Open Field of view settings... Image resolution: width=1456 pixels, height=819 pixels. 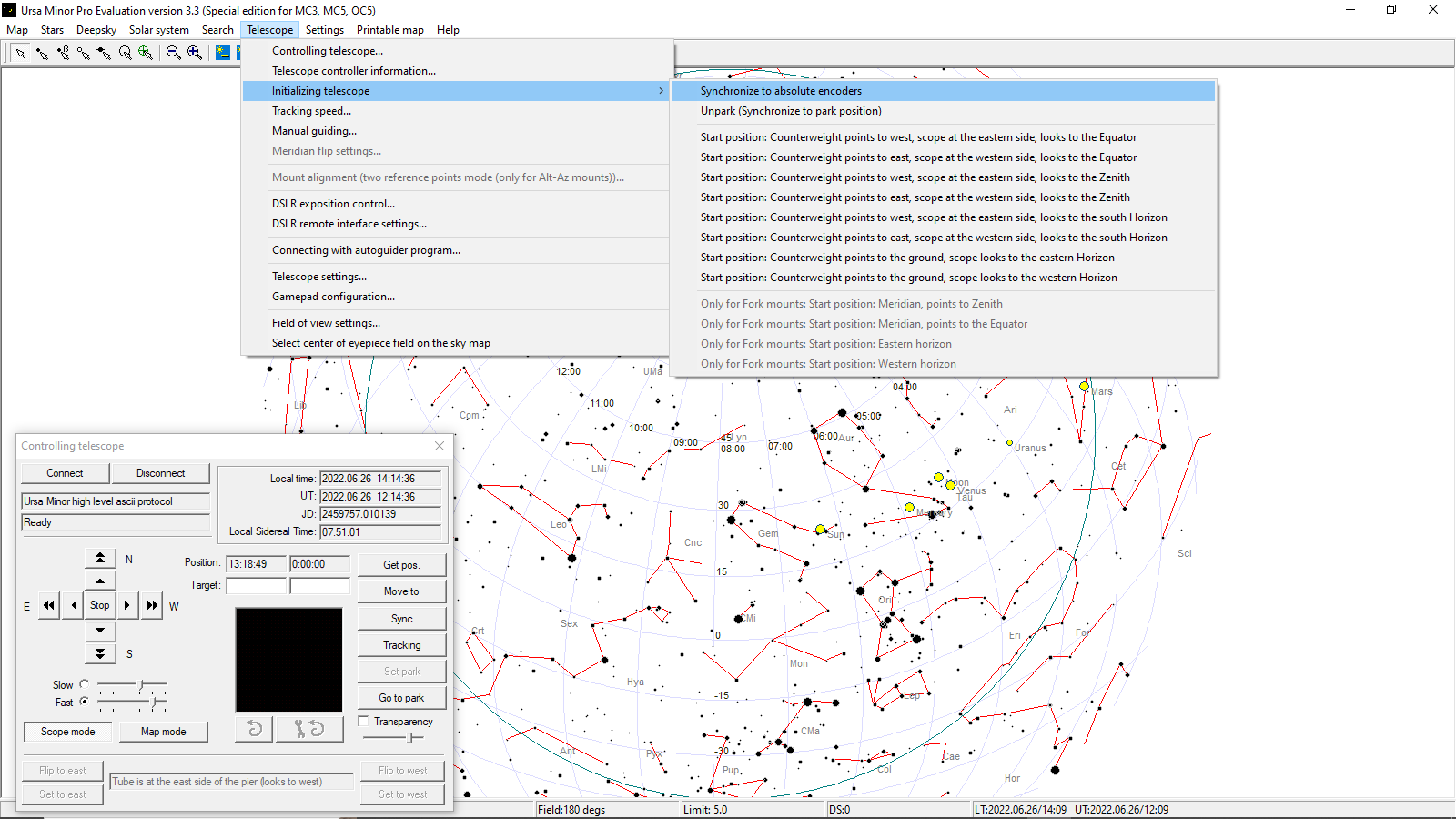[x=457, y=323]
